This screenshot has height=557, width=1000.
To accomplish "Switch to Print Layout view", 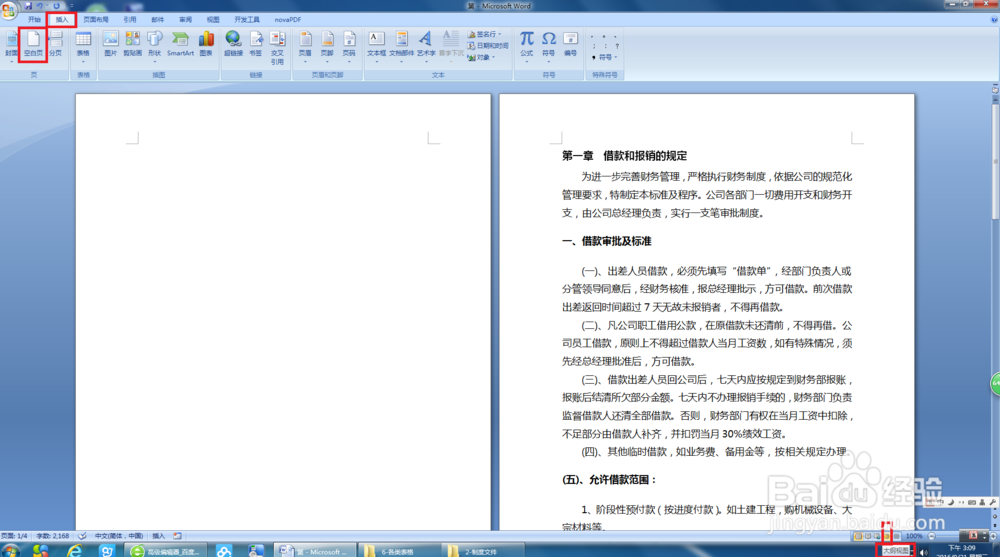I will [858, 537].
